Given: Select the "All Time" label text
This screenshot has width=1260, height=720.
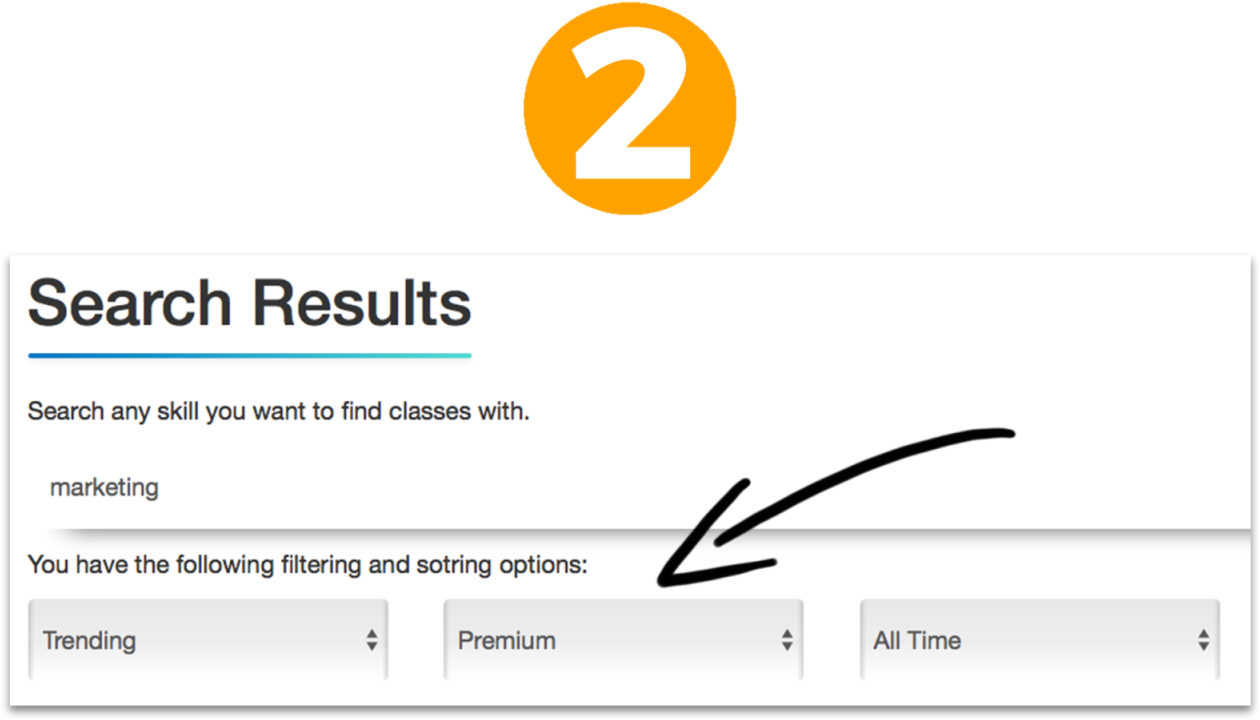Looking at the screenshot, I should pos(917,640).
